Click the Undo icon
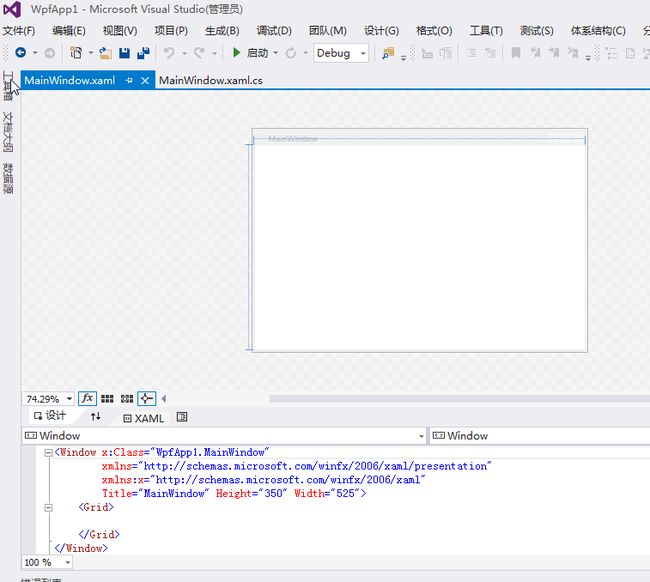The width and height of the screenshot is (650, 582). [169, 53]
